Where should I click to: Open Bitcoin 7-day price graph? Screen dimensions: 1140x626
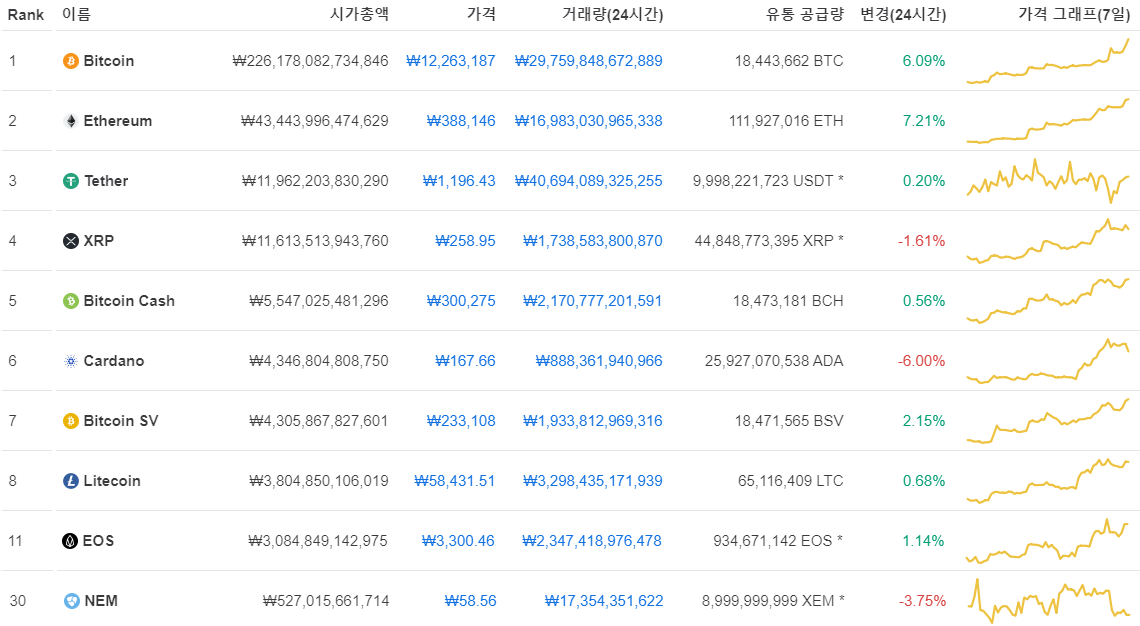pos(1048,61)
